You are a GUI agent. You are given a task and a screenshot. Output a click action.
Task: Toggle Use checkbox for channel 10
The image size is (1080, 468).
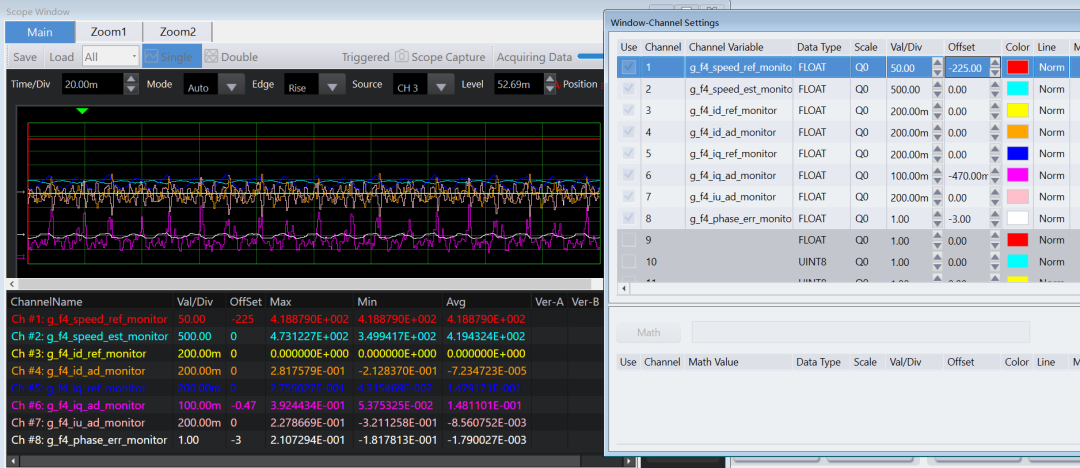point(628,261)
